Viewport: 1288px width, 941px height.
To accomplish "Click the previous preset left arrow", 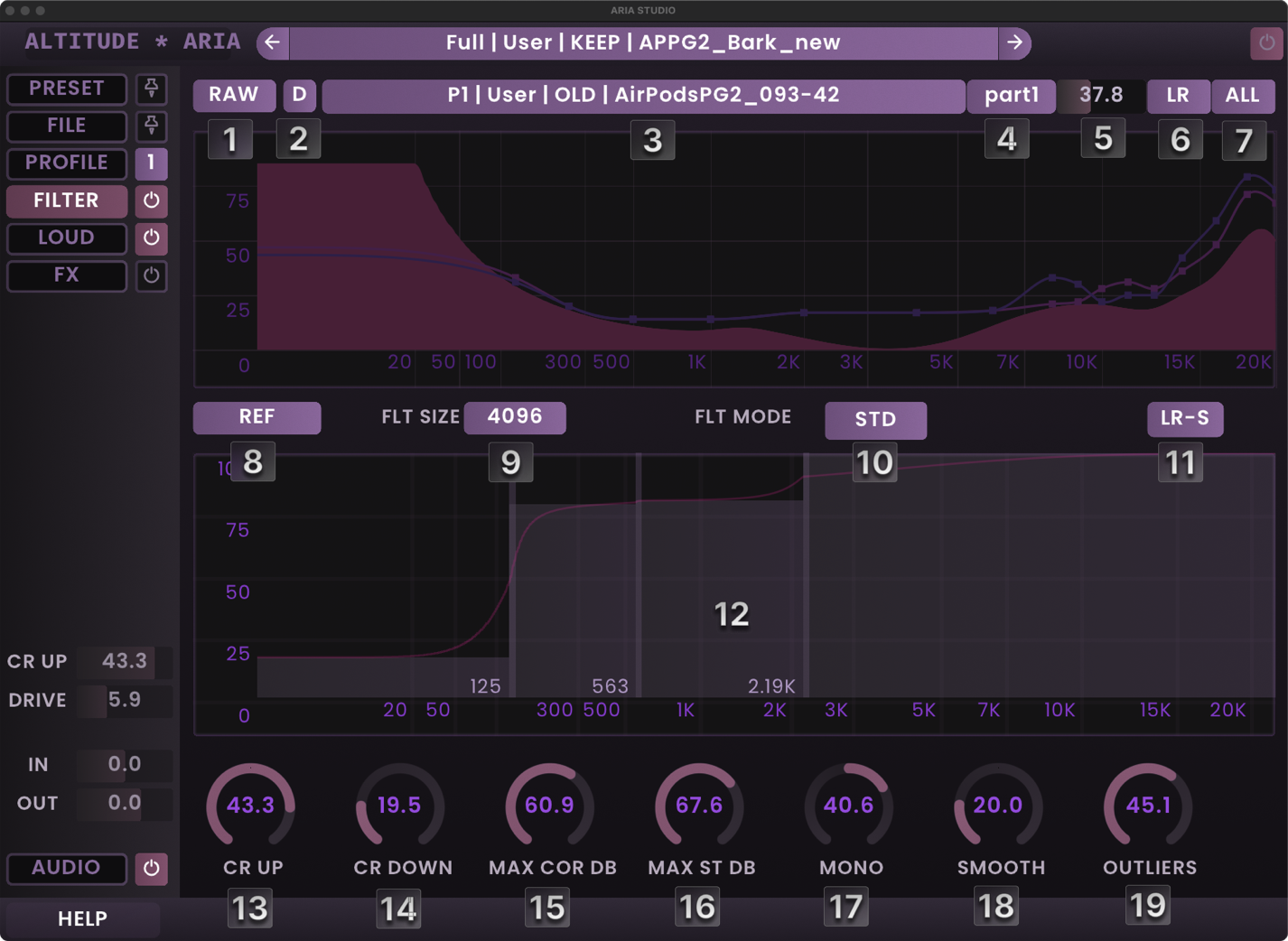I will pos(273,43).
